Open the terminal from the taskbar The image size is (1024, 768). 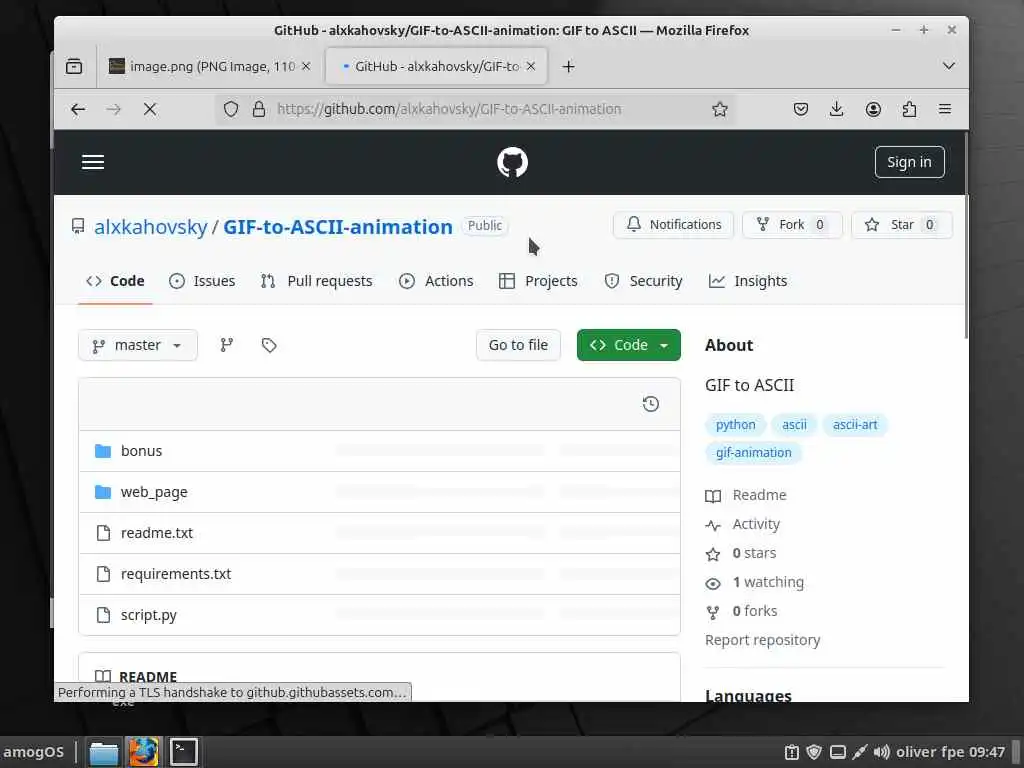184,752
